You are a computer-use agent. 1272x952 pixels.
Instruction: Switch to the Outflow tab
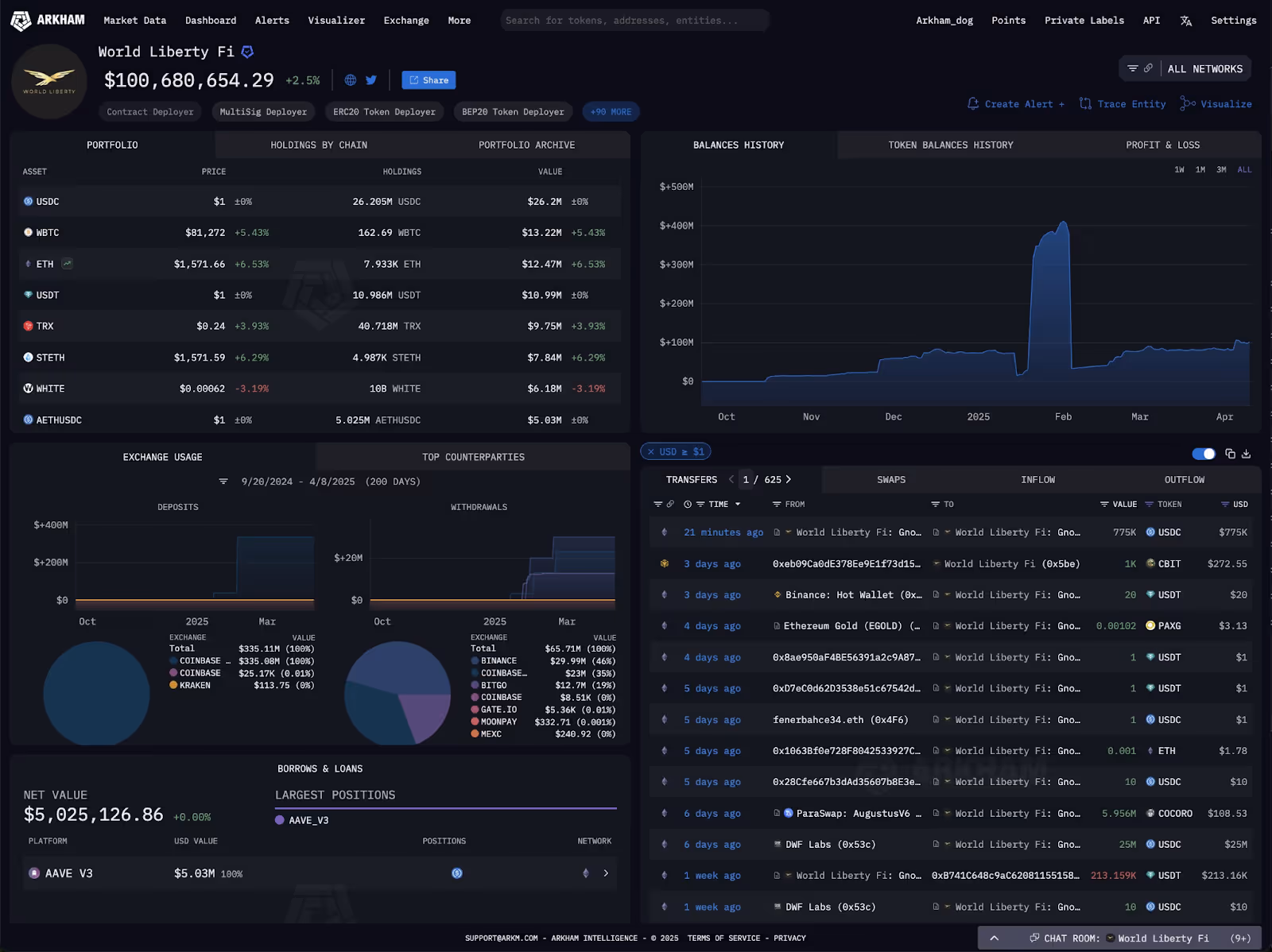point(1184,480)
